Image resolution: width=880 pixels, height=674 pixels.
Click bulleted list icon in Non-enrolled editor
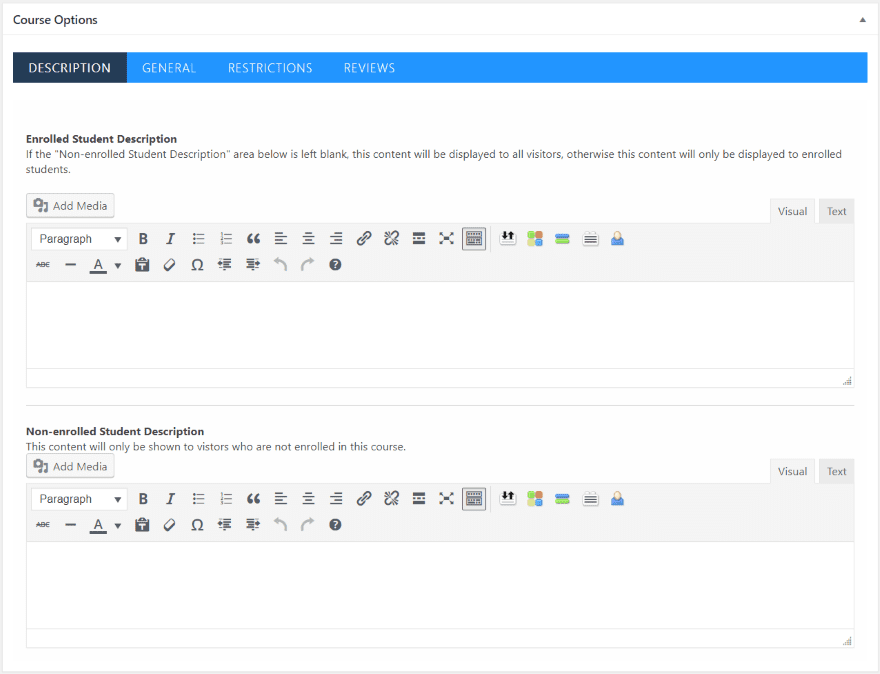coord(198,499)
